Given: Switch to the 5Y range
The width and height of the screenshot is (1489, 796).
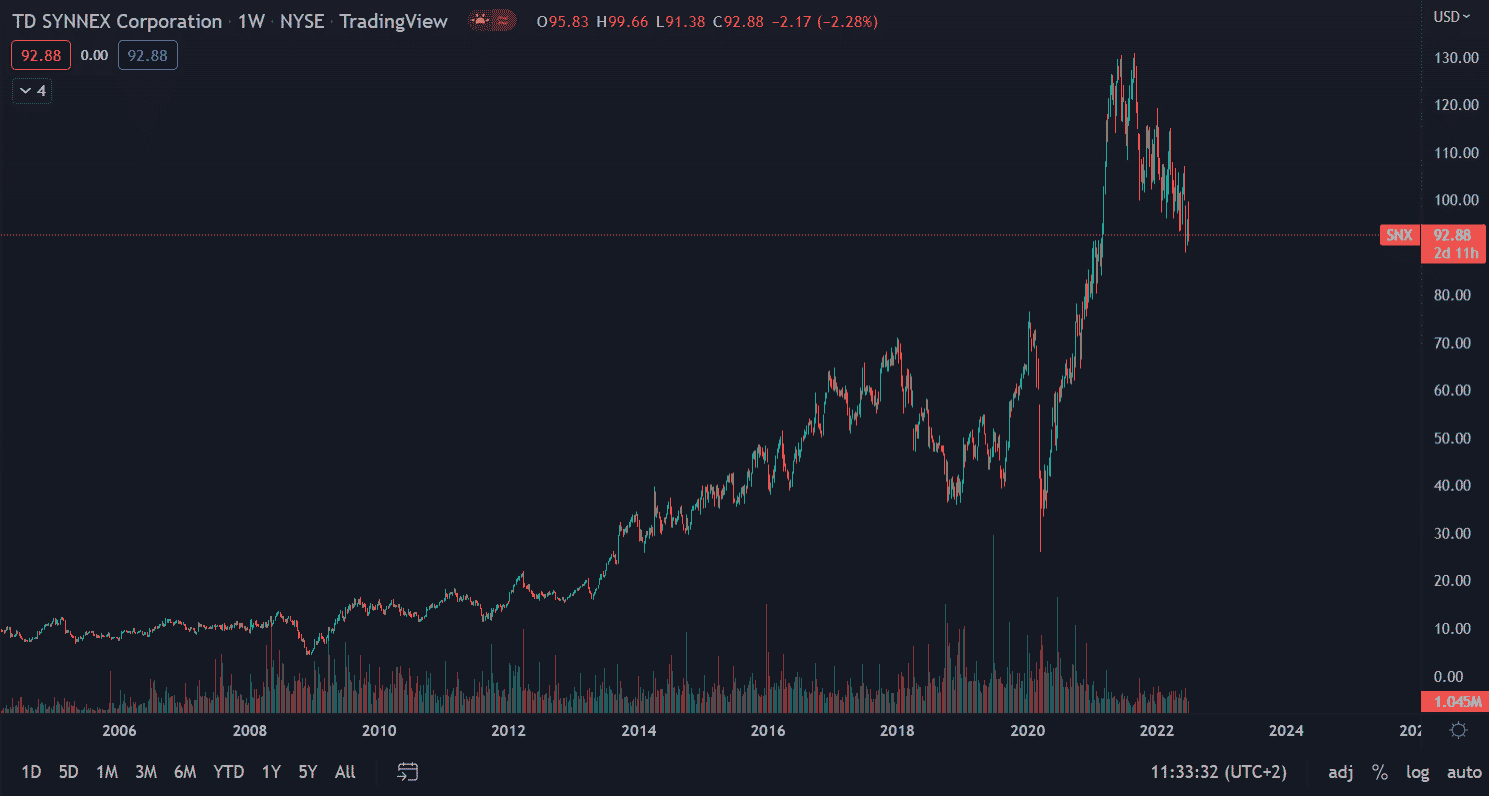Looking at the screenshot, I should (307, 772).
